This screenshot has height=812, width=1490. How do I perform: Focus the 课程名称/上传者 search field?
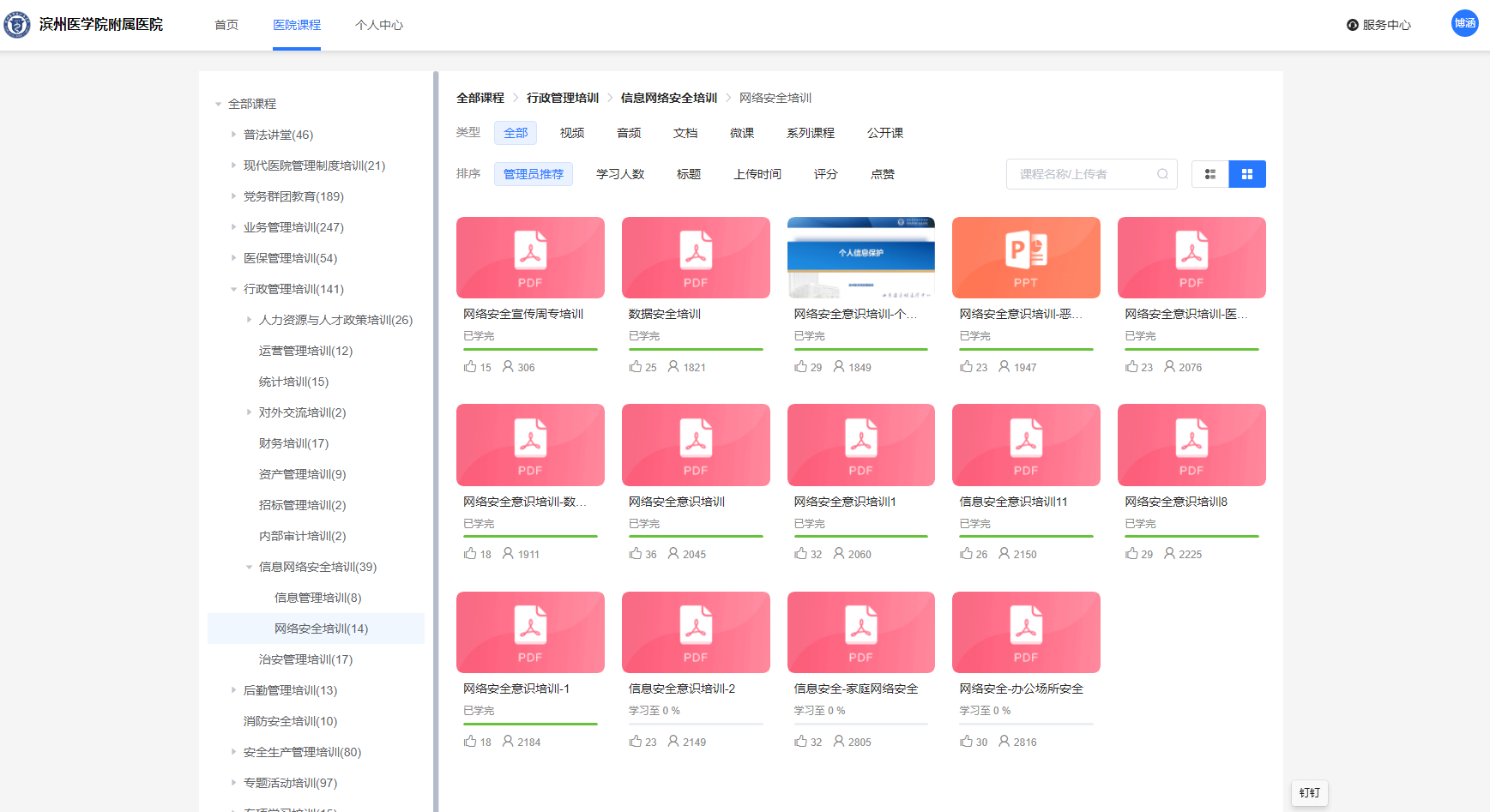click(x=1092, y=174)
